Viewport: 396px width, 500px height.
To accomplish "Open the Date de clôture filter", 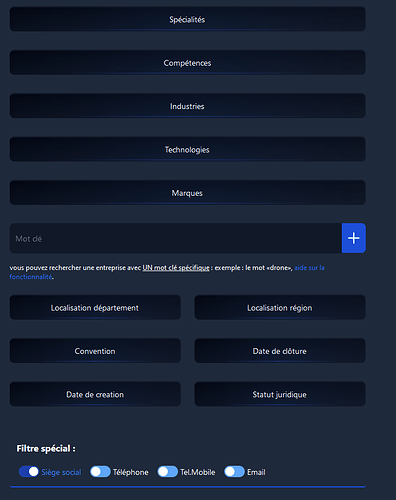I will pyautogui.click(x=280, y=351).
